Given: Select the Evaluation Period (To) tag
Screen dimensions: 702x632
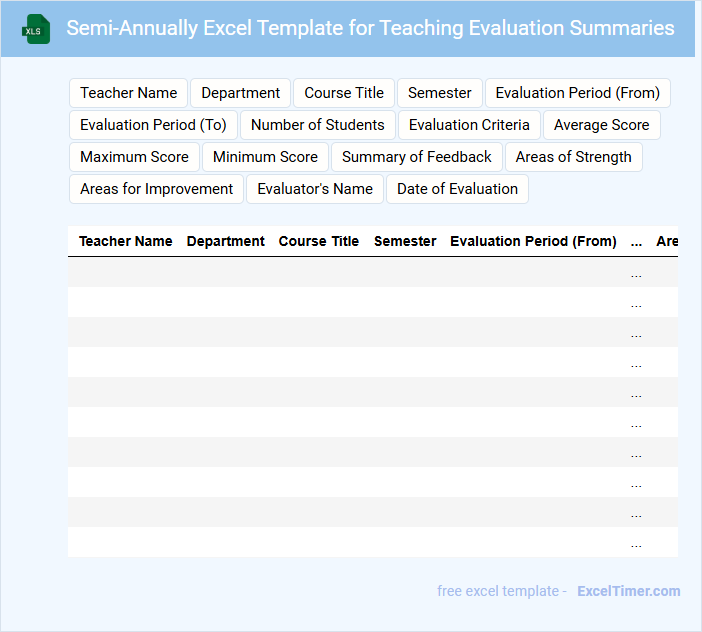Looking at the screenshot, I should tap(153, 125).
